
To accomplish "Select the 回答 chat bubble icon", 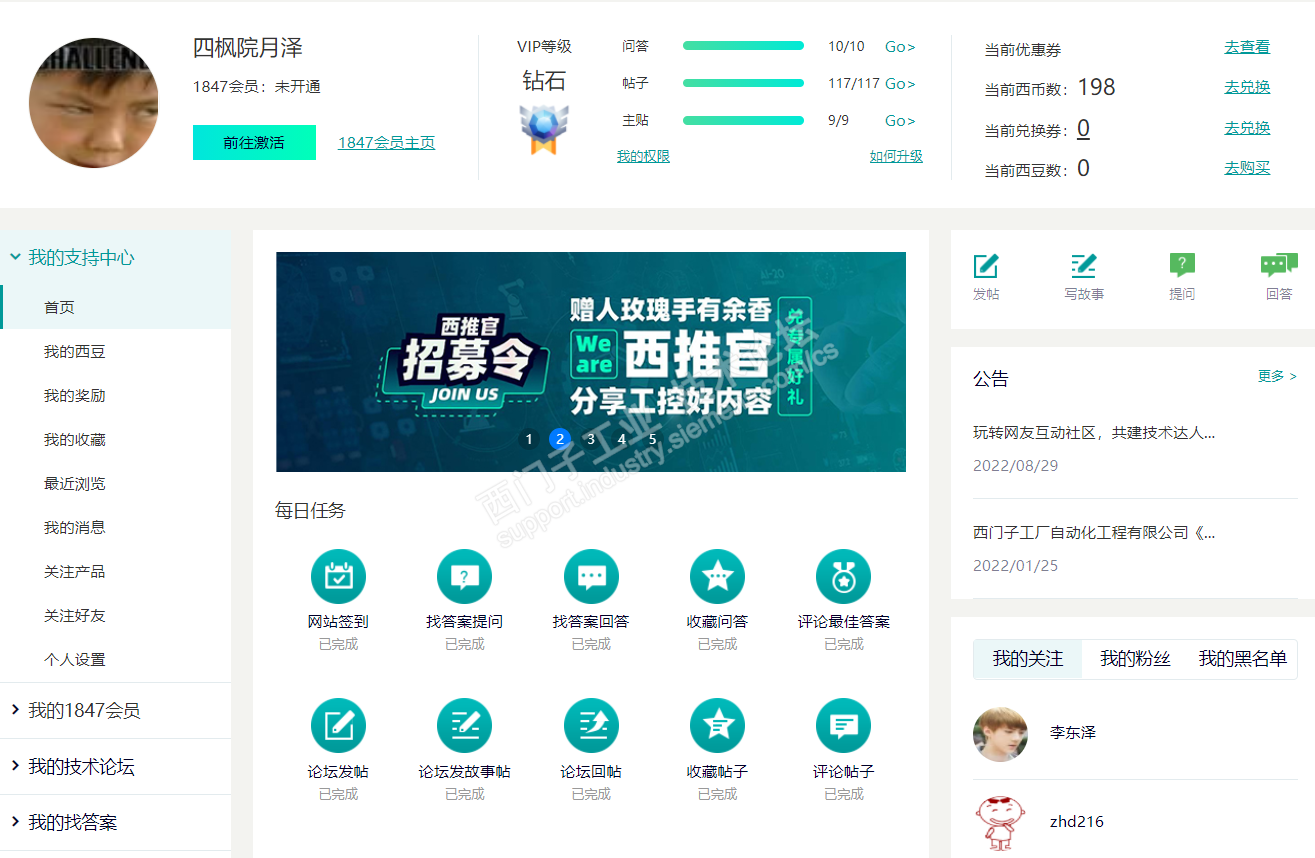I will [x=1279, y=265].
